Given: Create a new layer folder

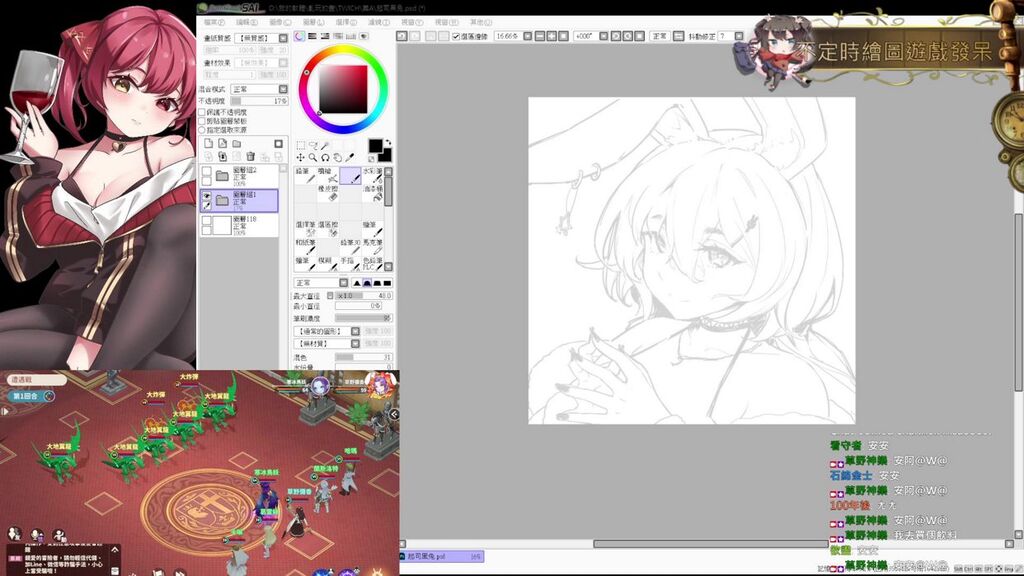Looking at the screenshot, I should 236,144.
